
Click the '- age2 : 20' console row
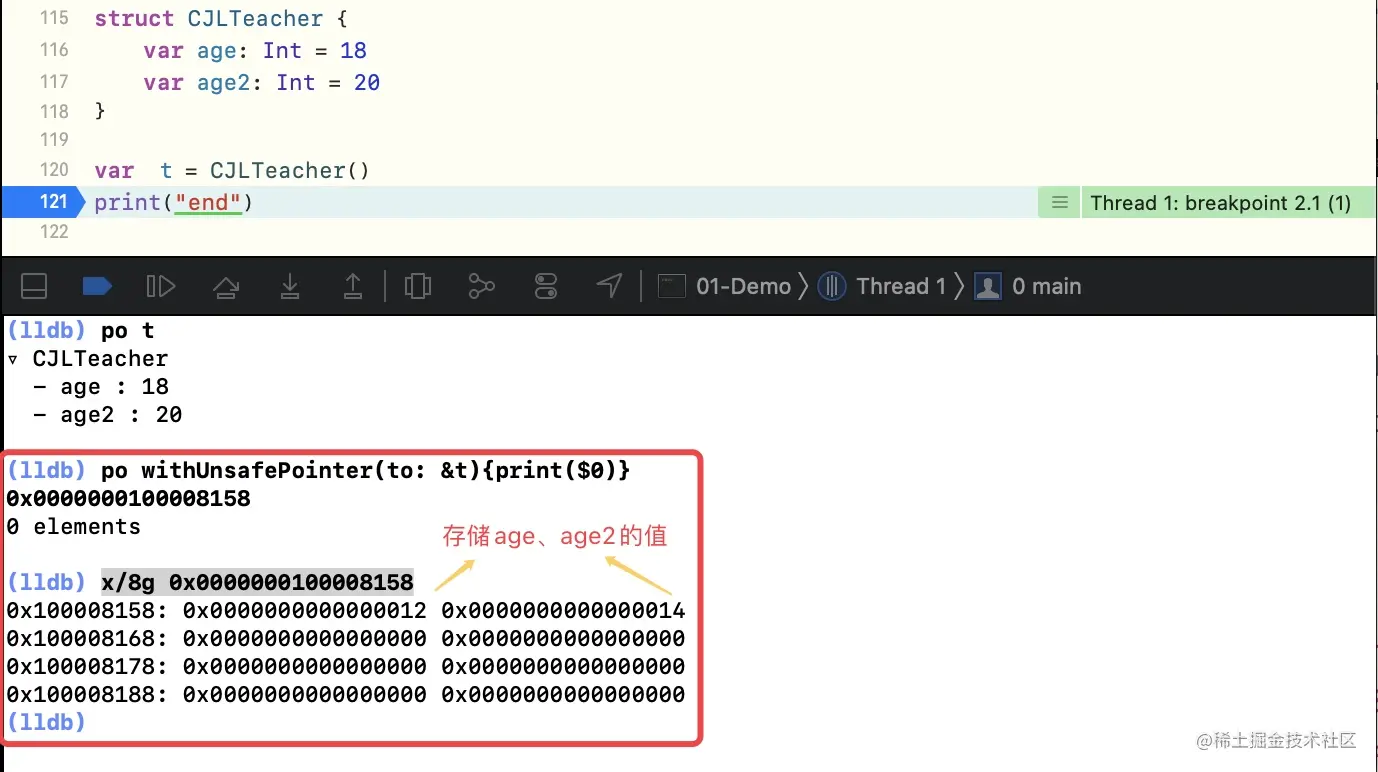point(108,415)
